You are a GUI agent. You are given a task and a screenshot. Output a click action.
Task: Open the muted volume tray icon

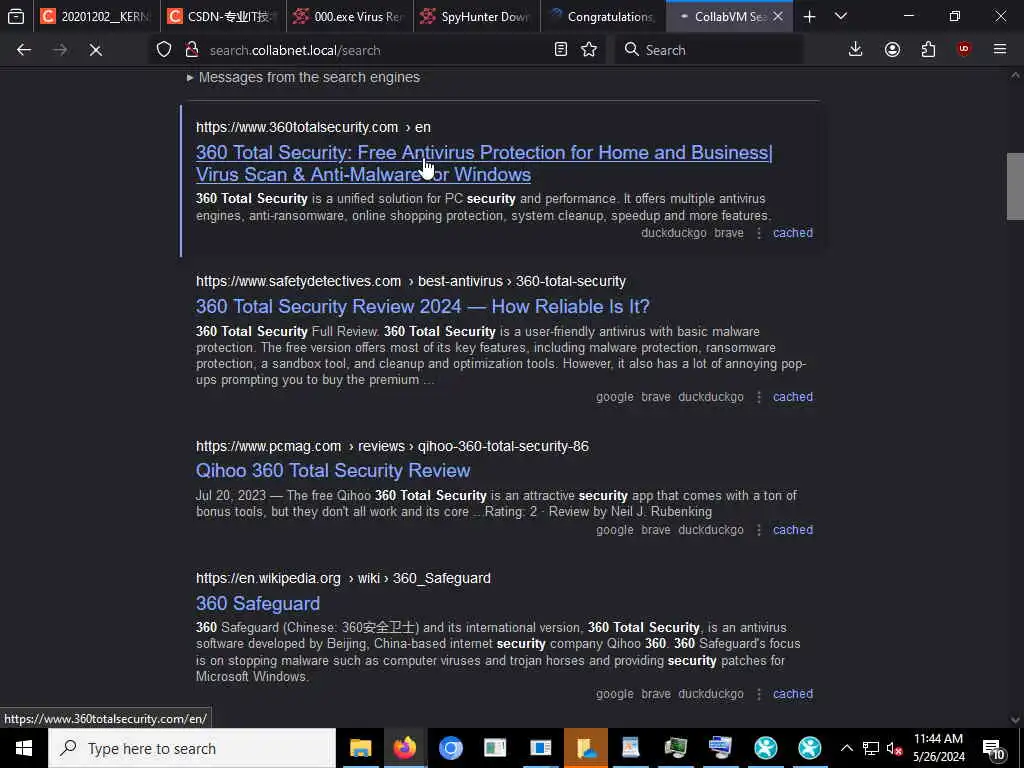point(894,748)
